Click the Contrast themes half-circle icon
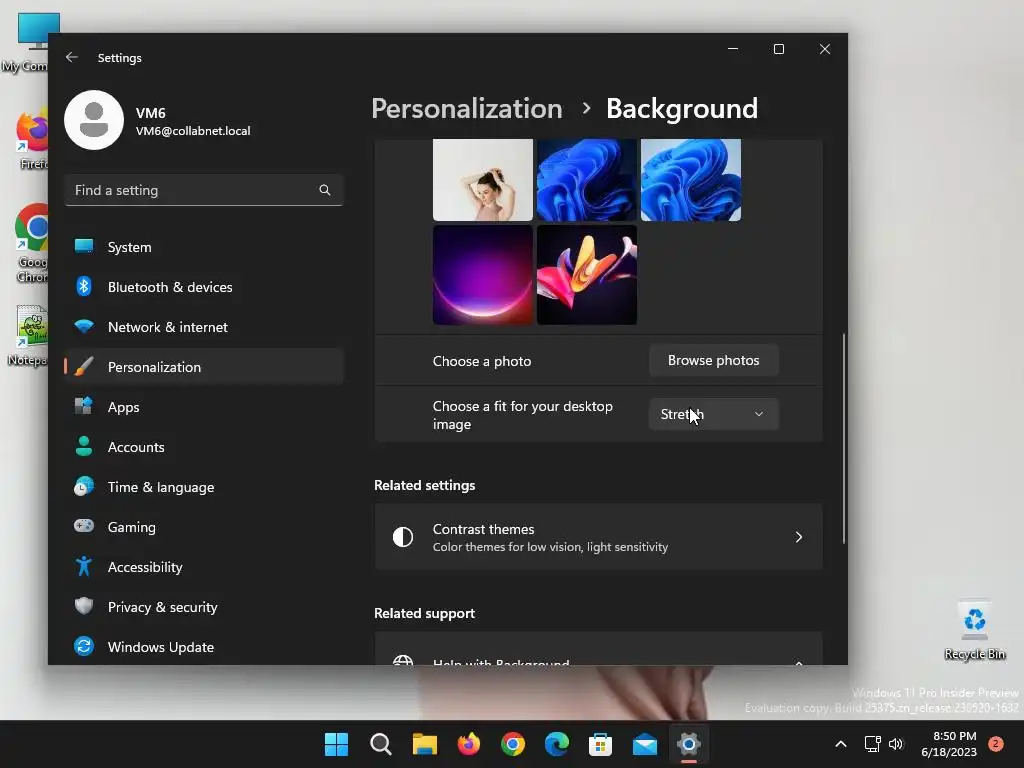 click(403, 537)
